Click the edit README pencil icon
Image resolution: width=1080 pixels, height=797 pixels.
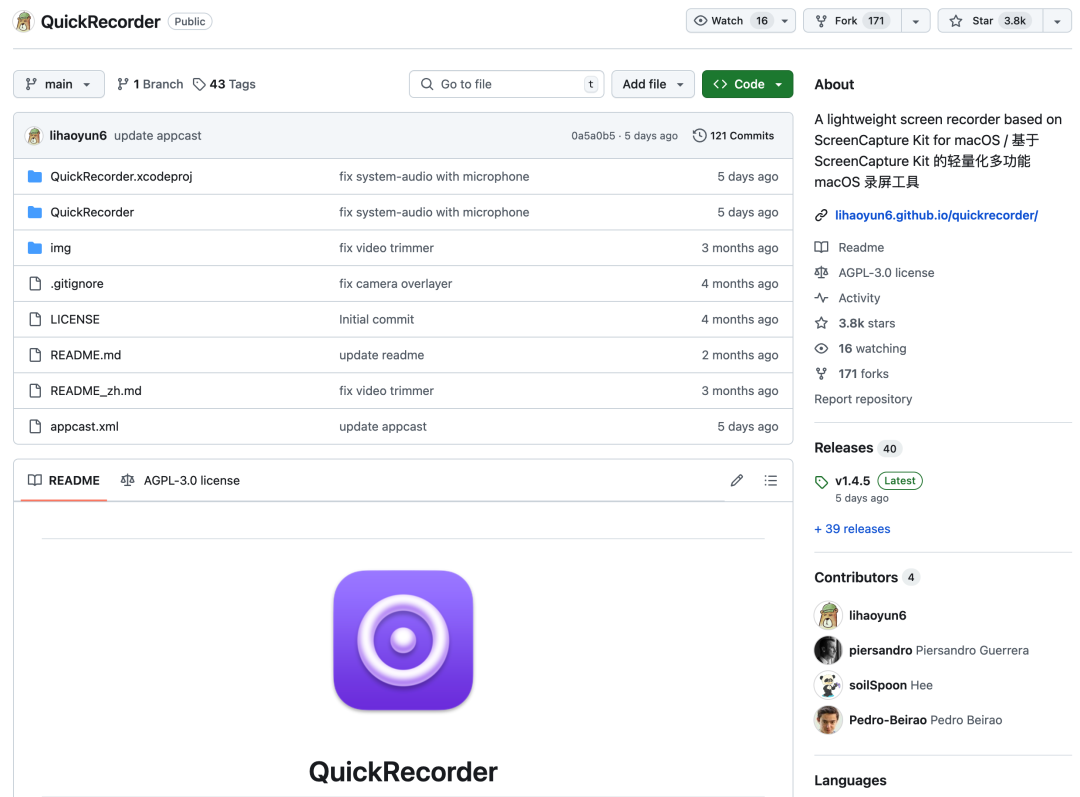(x=737, y=480)
